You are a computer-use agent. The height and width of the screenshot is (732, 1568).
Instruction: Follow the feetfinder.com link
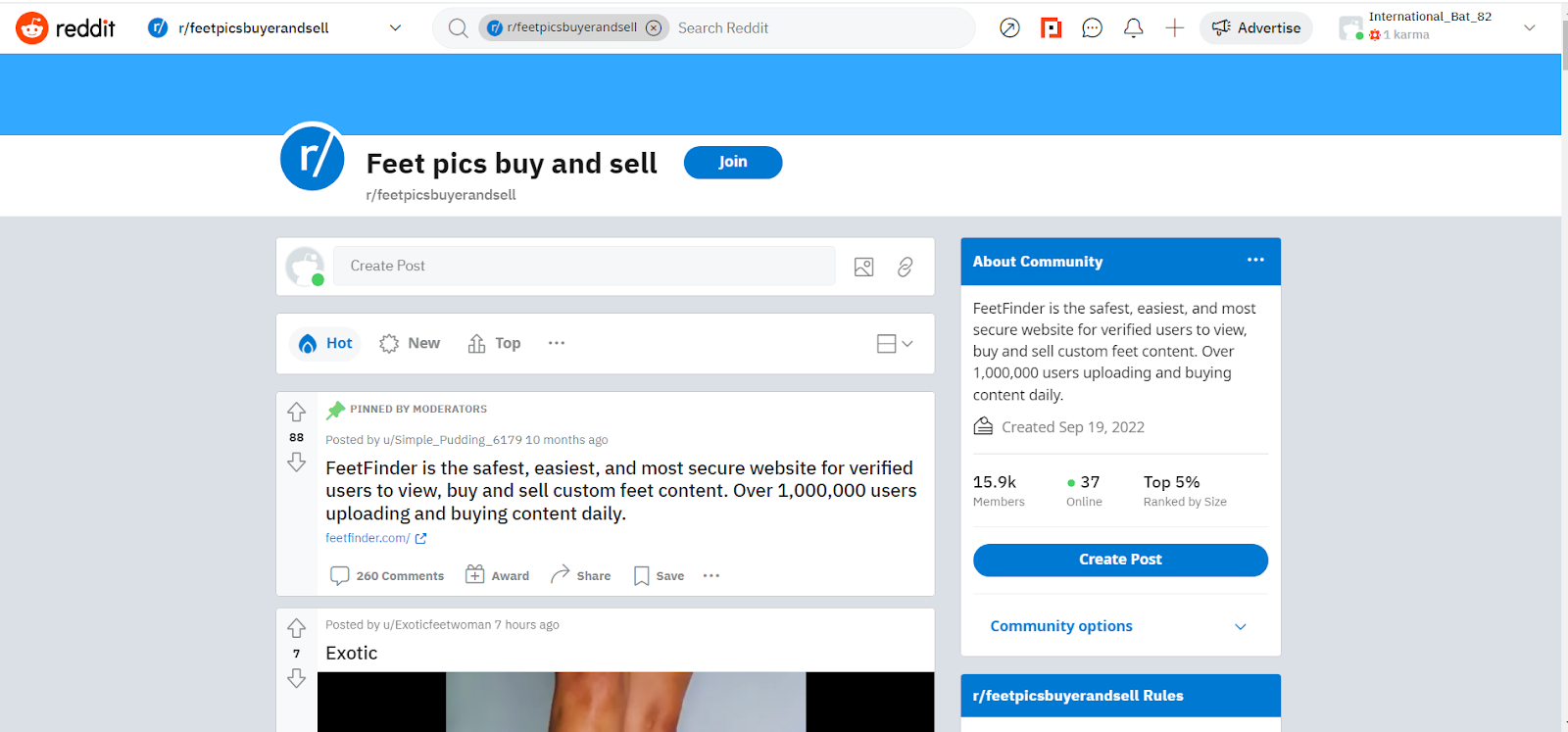tap(375, 538)
